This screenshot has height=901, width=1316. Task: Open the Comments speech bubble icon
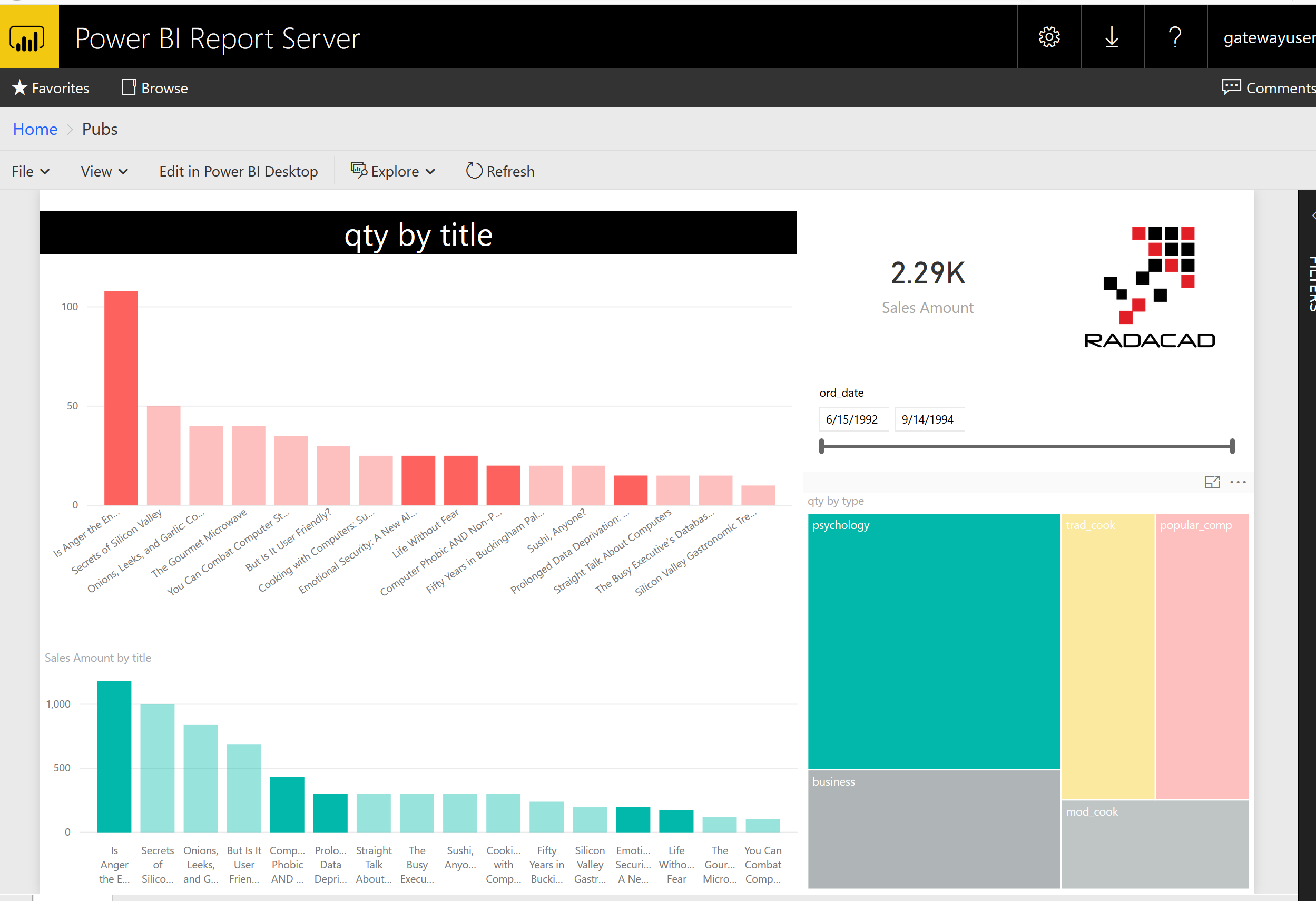1231,87
